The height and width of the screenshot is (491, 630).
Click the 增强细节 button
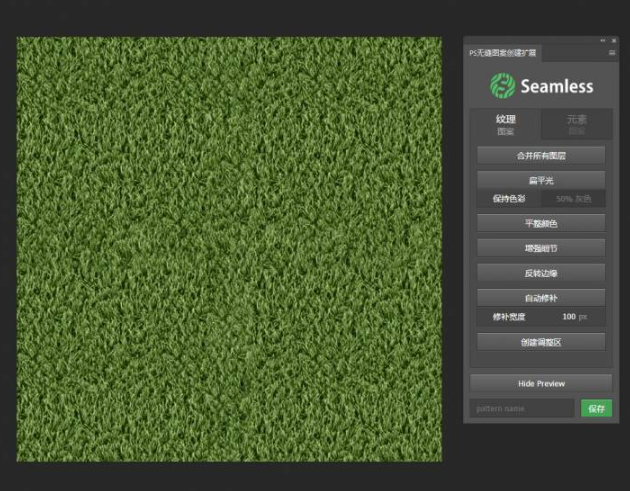541,247
